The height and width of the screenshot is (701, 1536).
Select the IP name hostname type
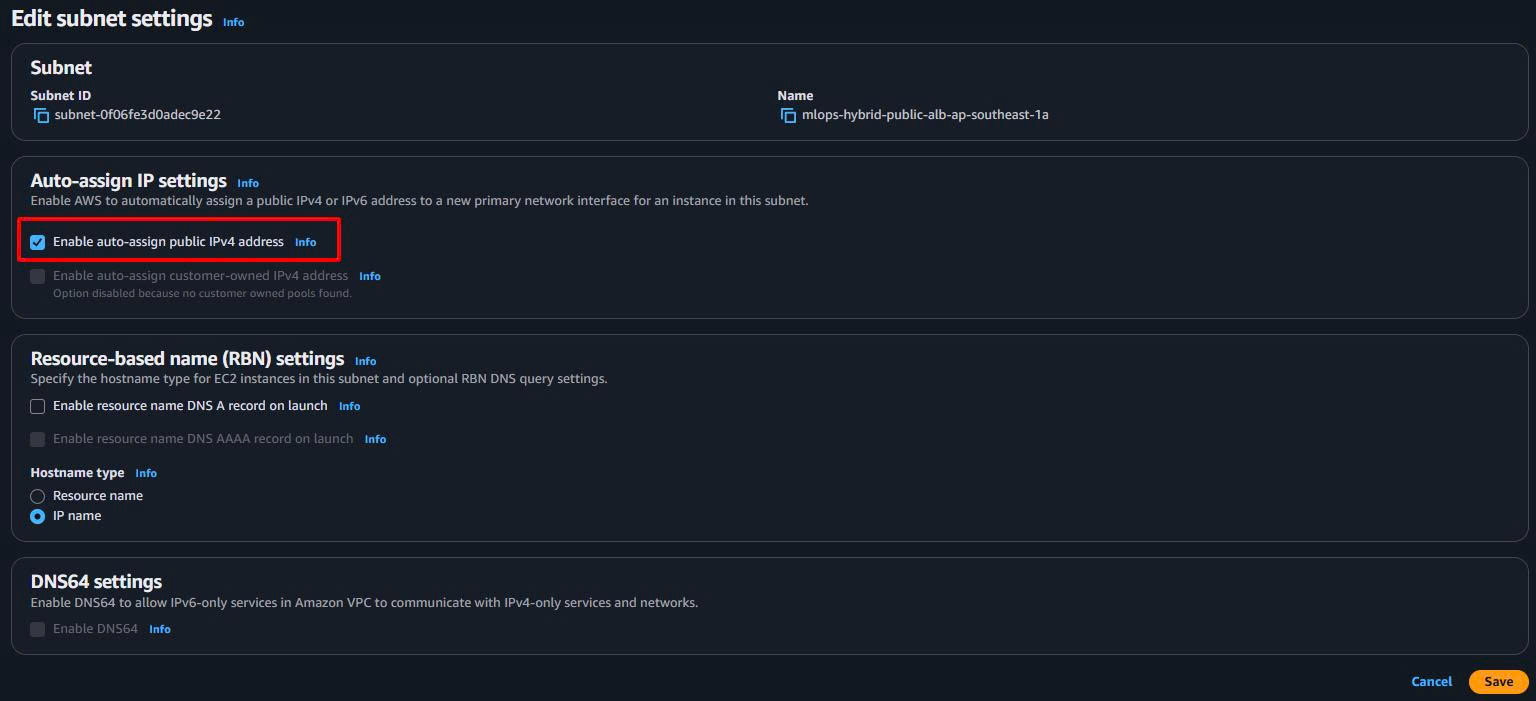(38, 516)
